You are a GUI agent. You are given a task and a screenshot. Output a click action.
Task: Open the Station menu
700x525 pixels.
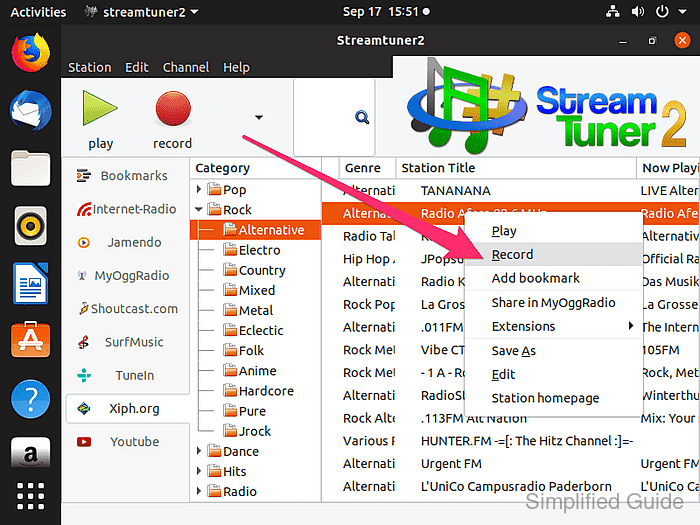[90, 67]
